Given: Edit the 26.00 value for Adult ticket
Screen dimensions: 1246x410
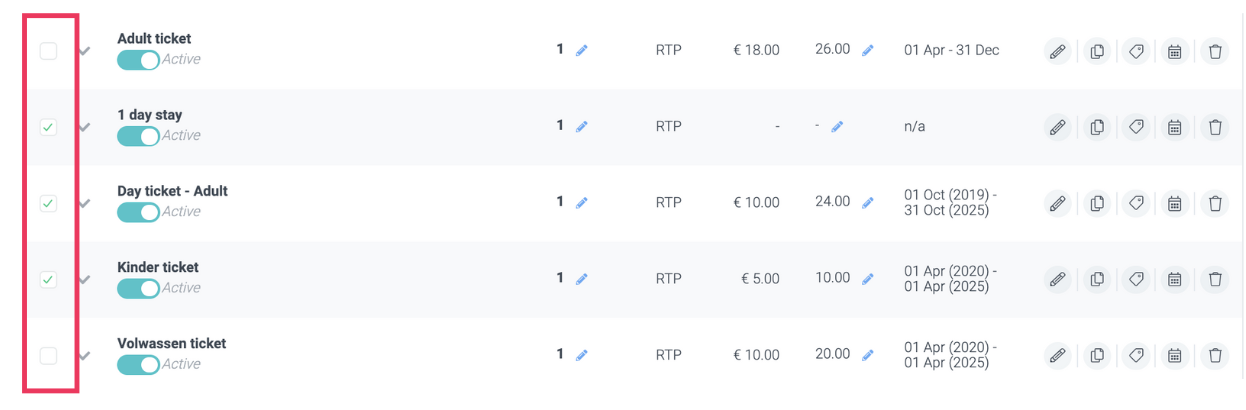Looking at the screenshot, I should 868,50.
